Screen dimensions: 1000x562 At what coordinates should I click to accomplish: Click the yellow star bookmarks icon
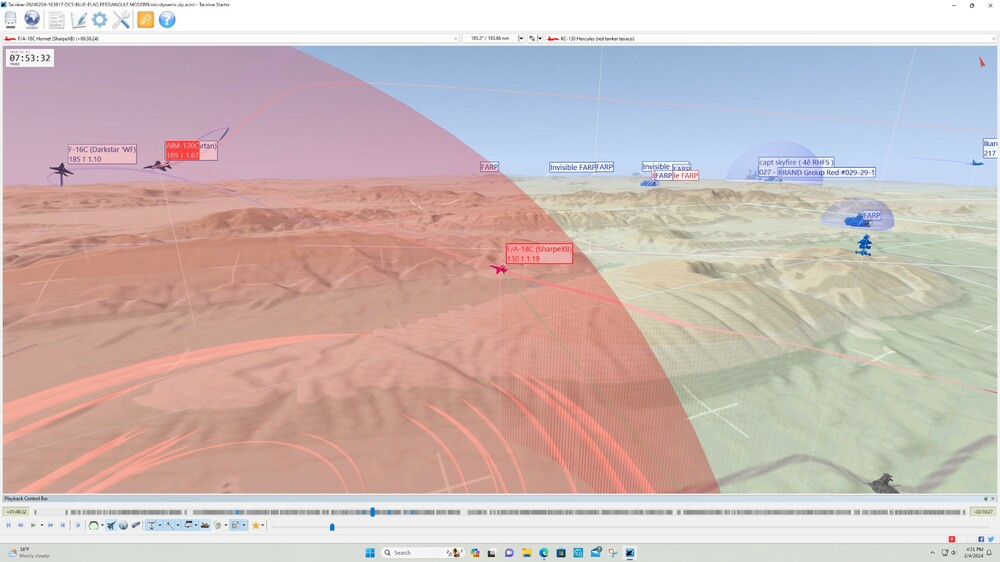pos(256,525)
